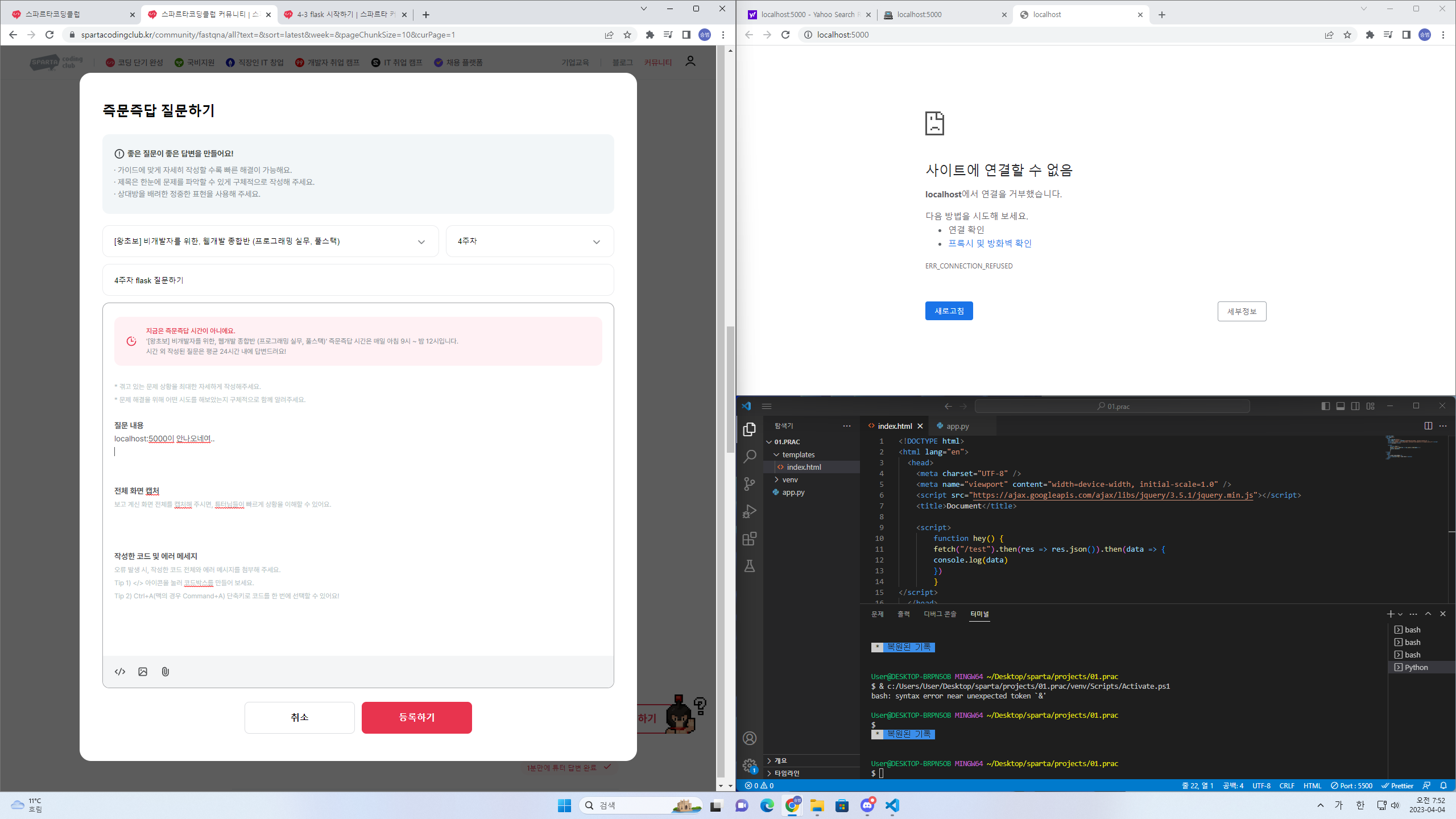Click the code block icon in question editor
The height and width of the screenshot is (819, 1456).
point(120,672)
